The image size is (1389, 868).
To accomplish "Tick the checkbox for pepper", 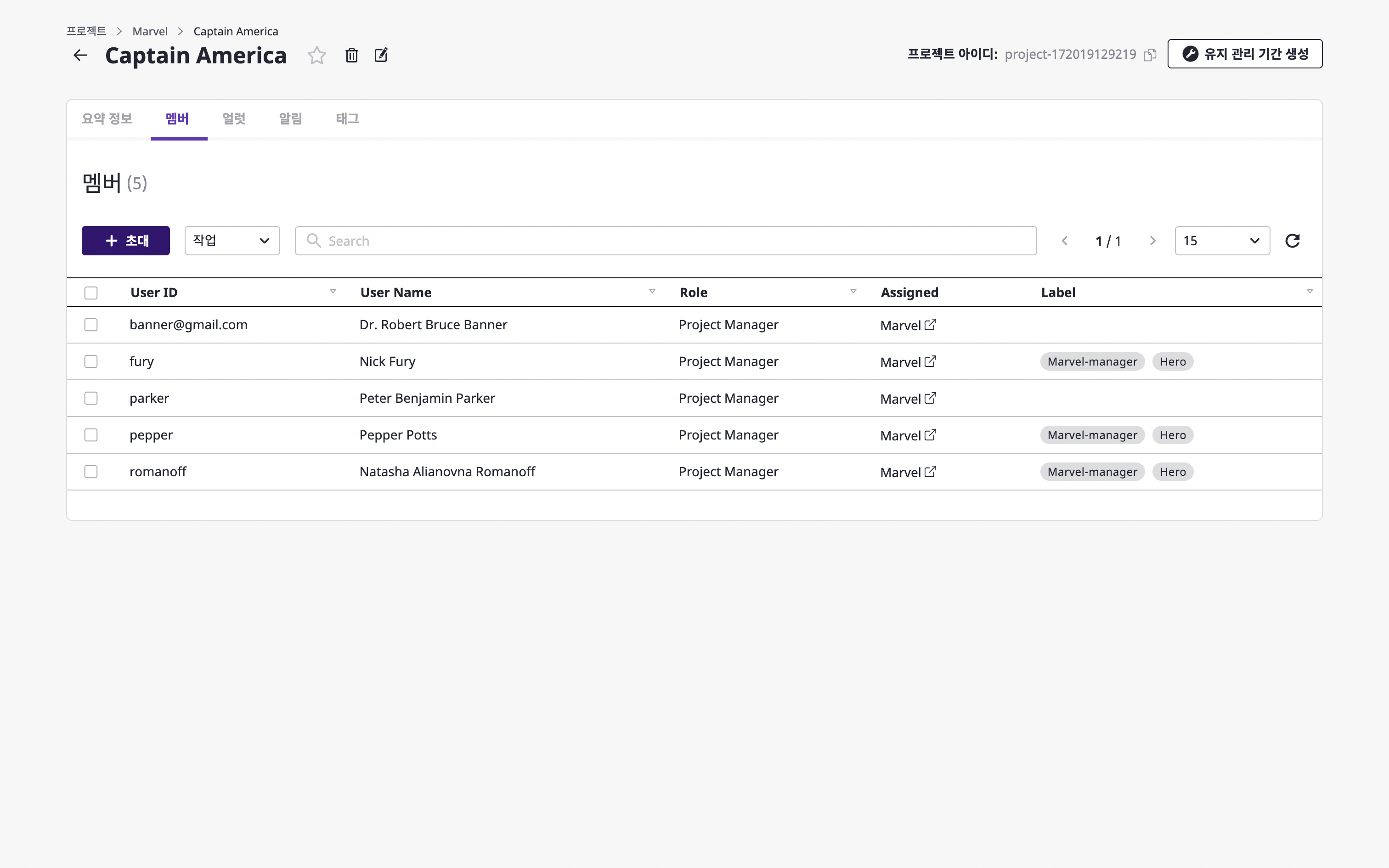I will coord(90,435).
